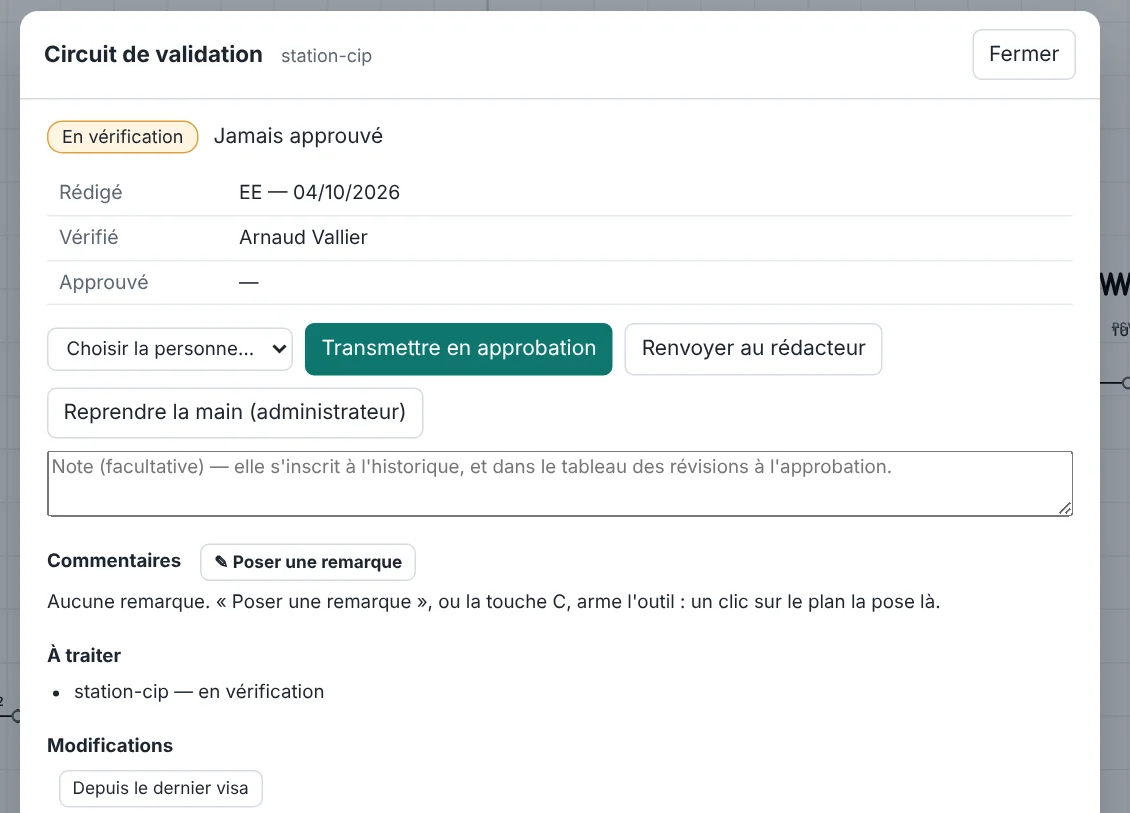Image resolution: width=1130 pixels, height=813 pixels.
Task: Close the dialog with Fermer button
Action: (x=1023, y=54)
